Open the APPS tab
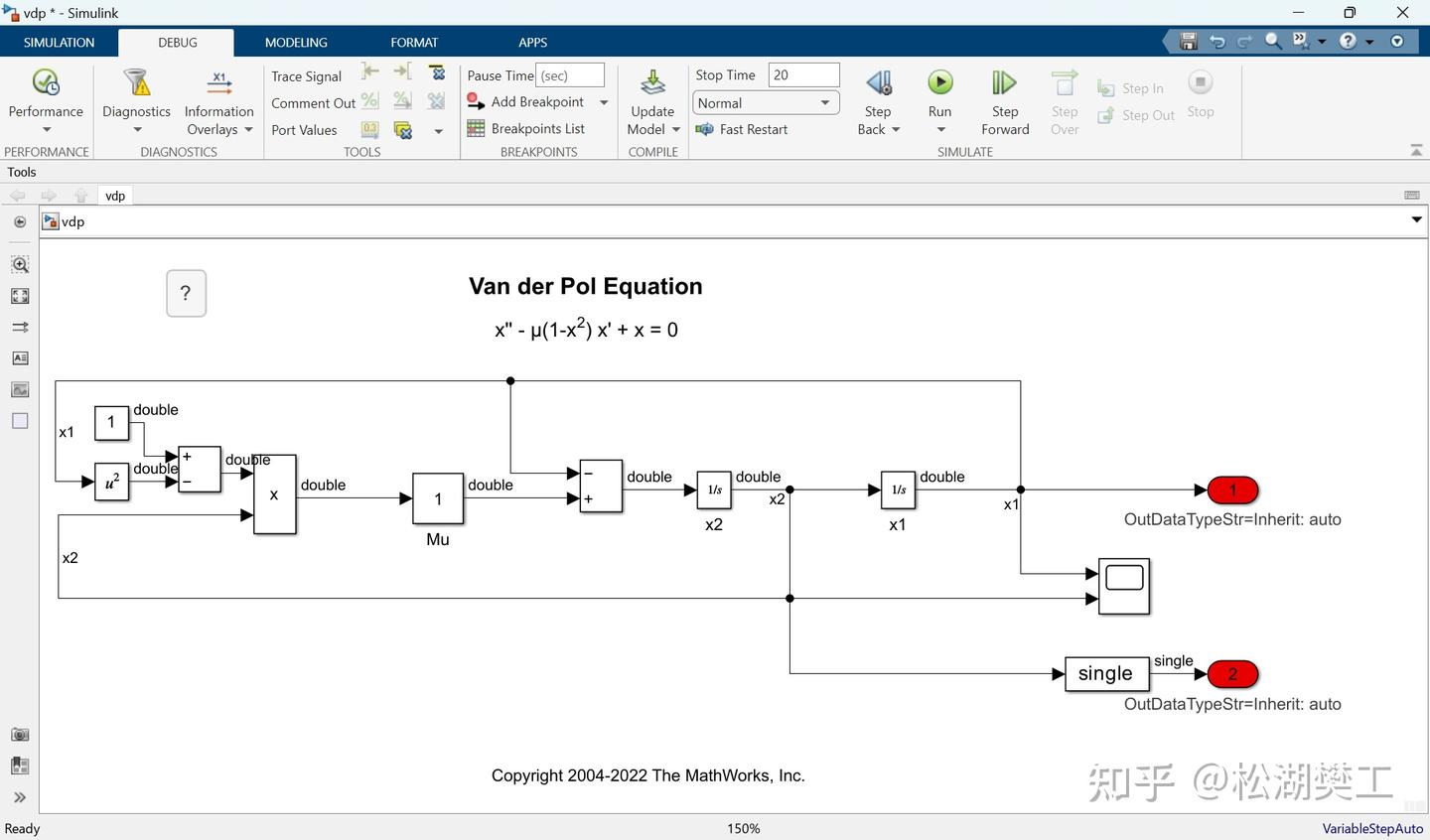The width and height of the screenshot is (1430, 840). (x=533, y=42)
